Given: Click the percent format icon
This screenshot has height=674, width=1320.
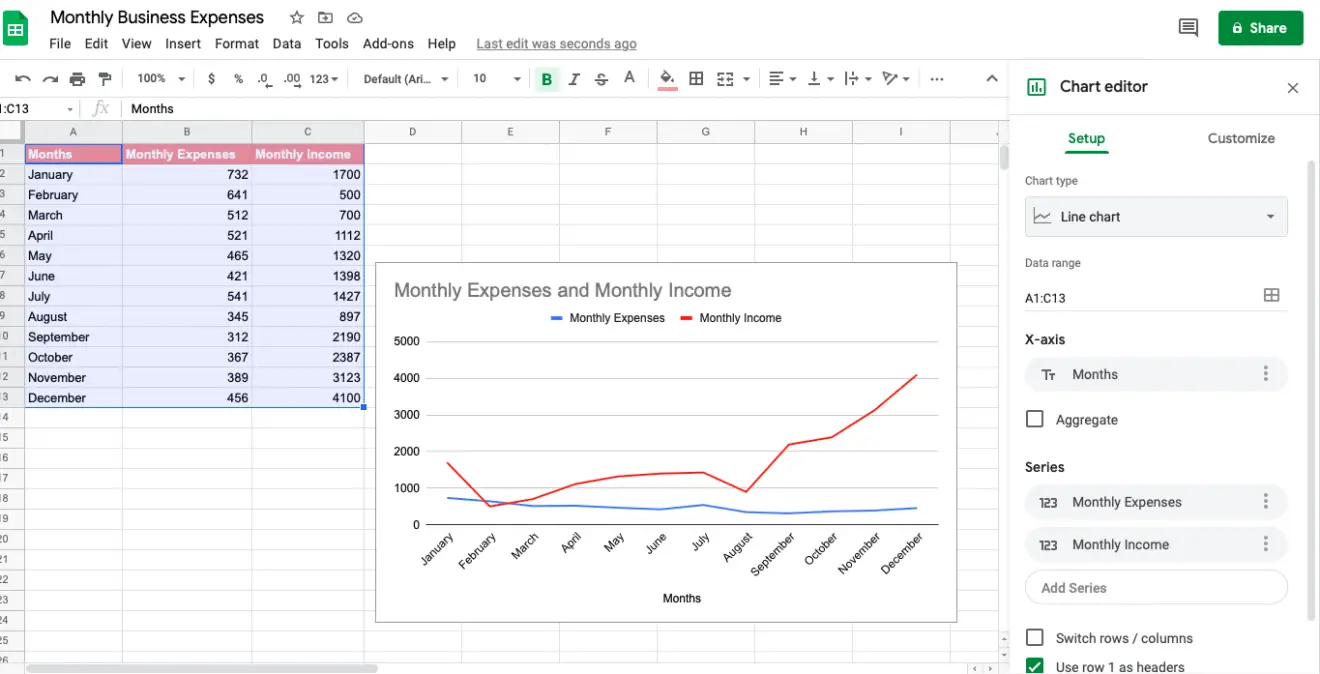Looking at the screenshot, I should tap(237, 78).
